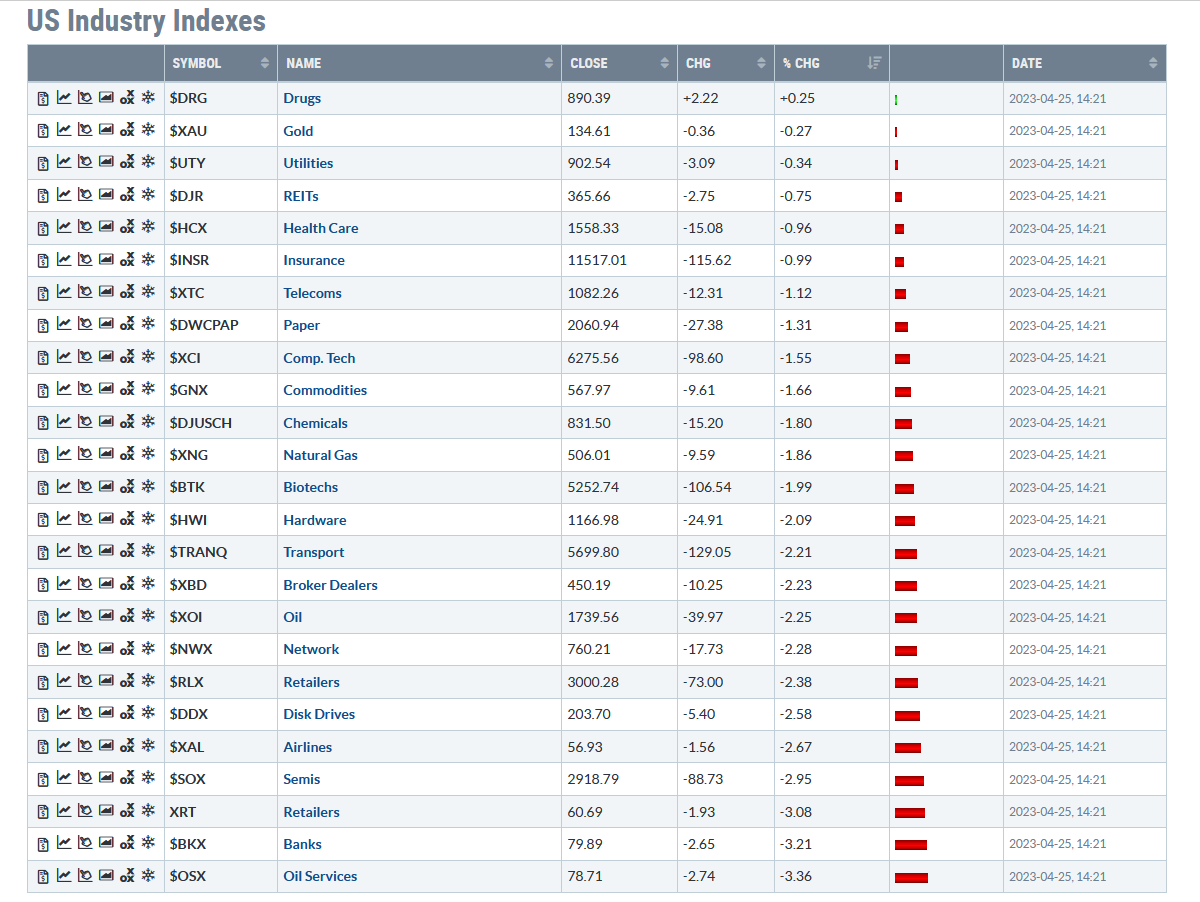This screenshot has height=902, width=1200.
Task: Open the Natural Gas index link
Action: [x=320, y=455]
